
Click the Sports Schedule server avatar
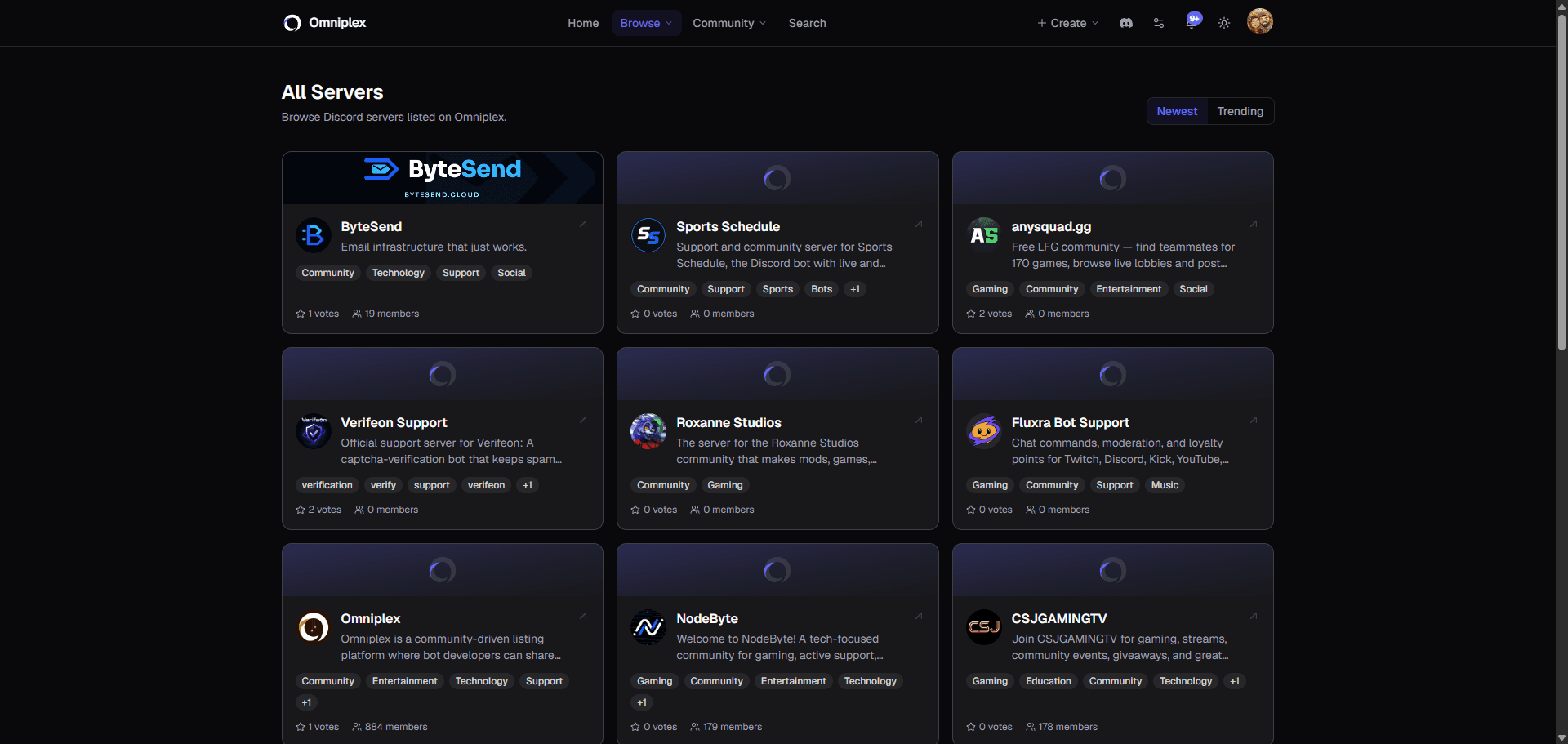coord(648,235)
